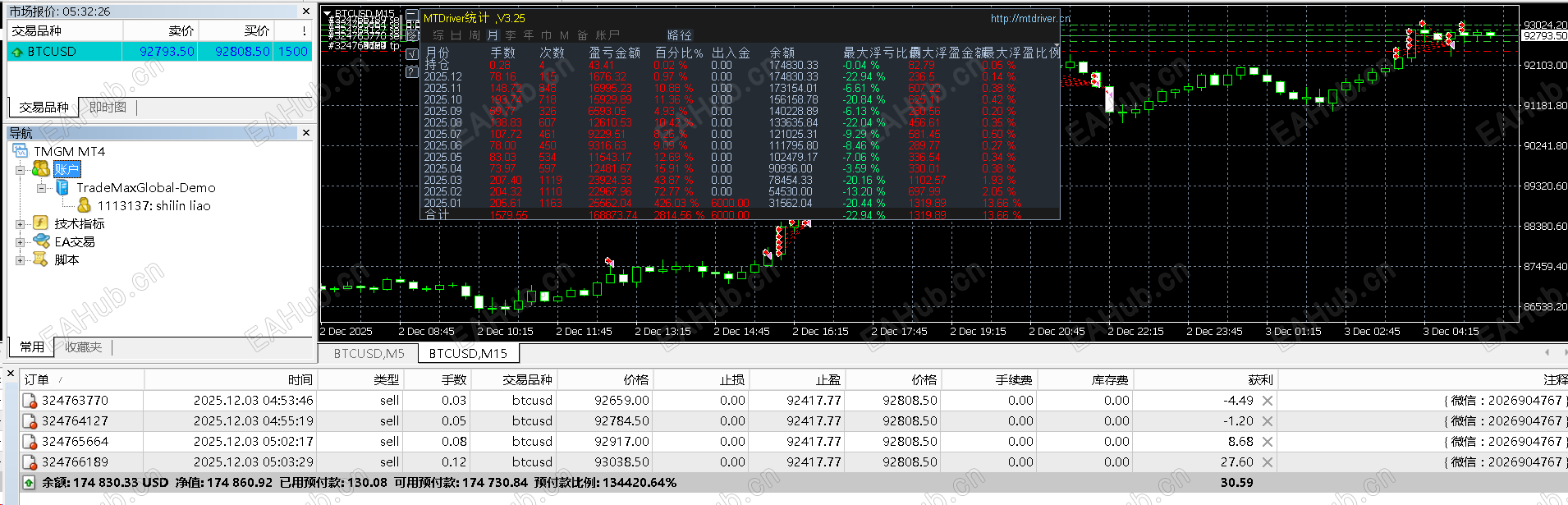Image resolution: width=1568 pixels, height=505 pixels.
Task: Open the 收藏夹 favorites tab
Action: (x=84, y=347)
